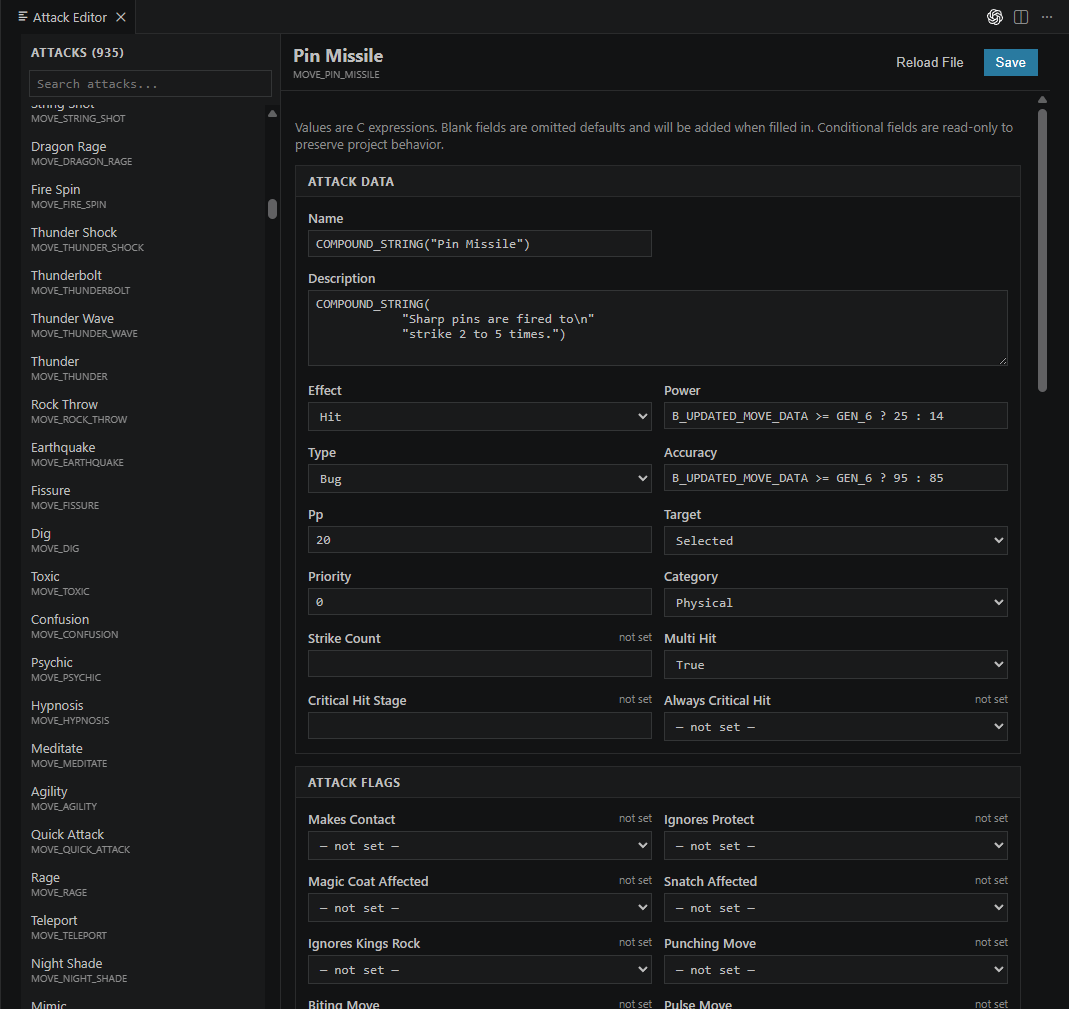This screenshot has height=1009, width=1069.
Task: Click the Pp field showing 20
Action: coord(479,540)
